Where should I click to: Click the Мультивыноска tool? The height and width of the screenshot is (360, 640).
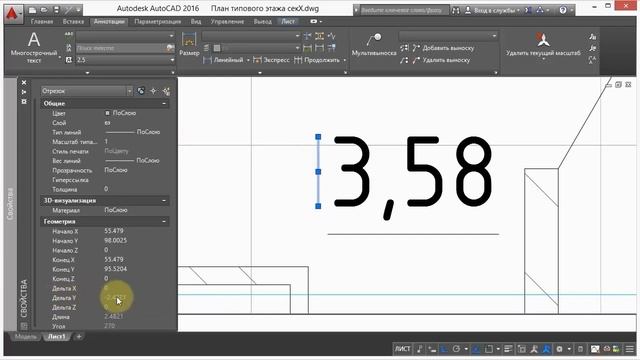coord(374,44)
